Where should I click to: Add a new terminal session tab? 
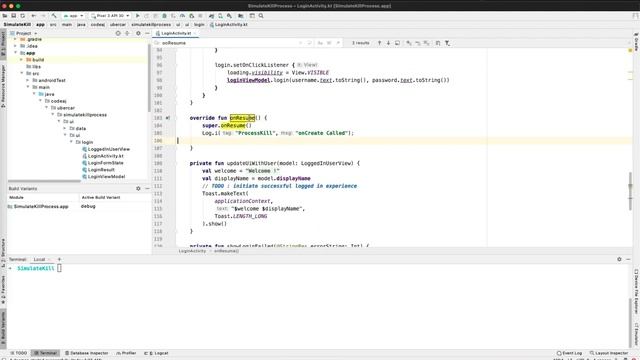[59, 260]
